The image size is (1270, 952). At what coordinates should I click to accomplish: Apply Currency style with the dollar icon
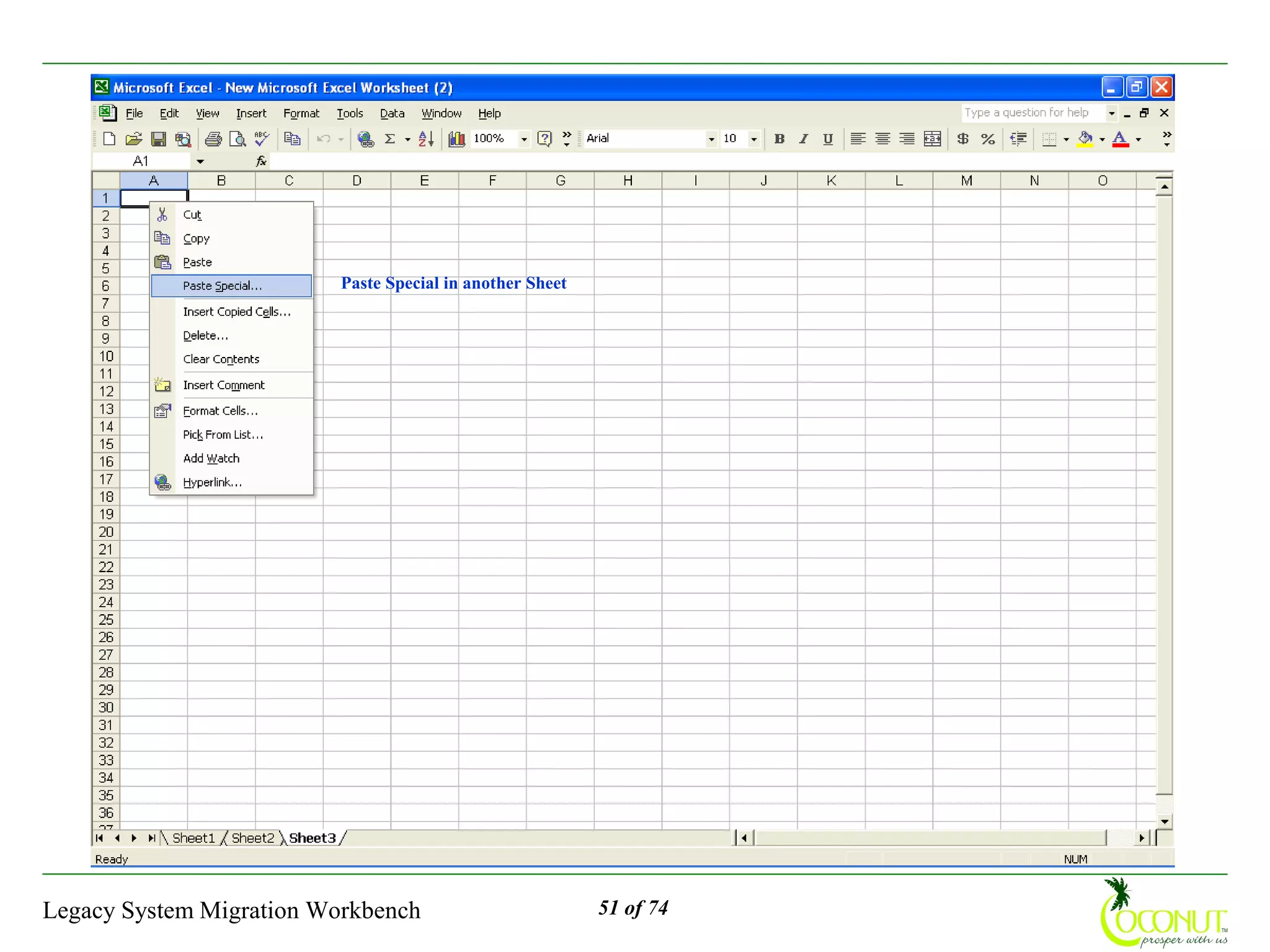pos(963,139)
